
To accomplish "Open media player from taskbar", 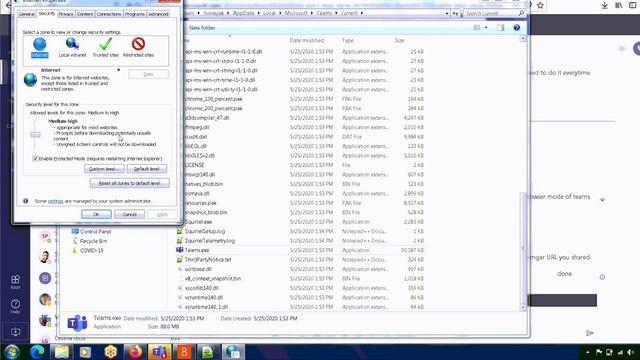I will [85, 352].
